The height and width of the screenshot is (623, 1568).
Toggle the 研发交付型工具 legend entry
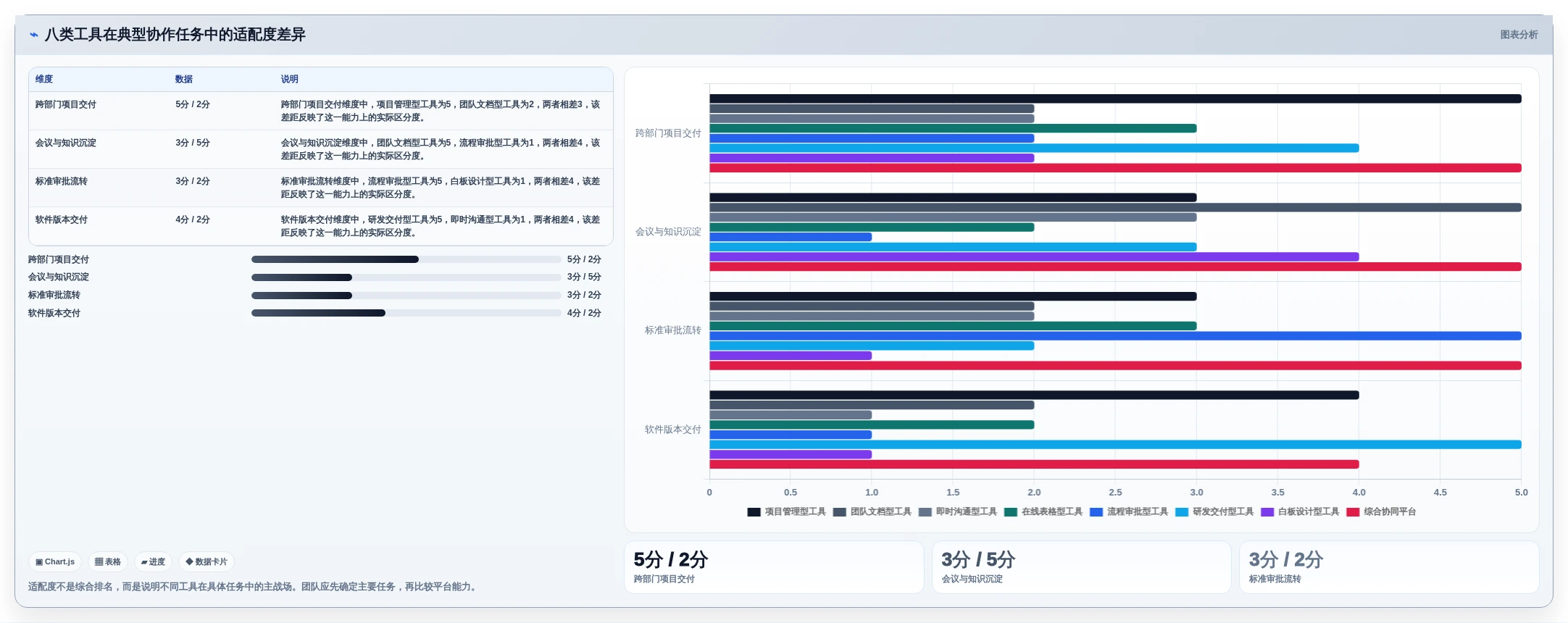[x=1214, y=512]
